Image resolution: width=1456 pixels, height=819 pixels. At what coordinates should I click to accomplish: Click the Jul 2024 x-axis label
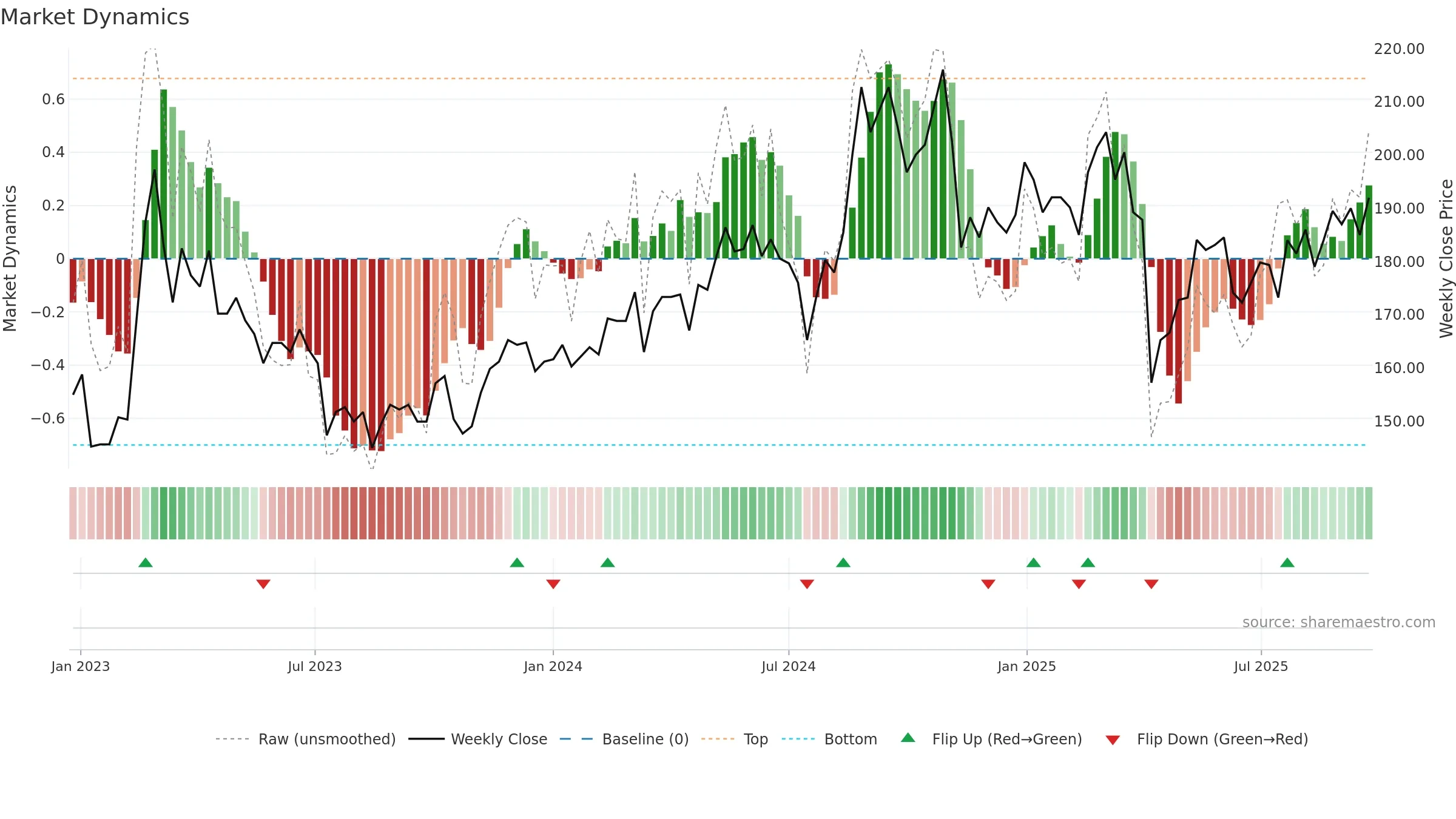(789, 666)
